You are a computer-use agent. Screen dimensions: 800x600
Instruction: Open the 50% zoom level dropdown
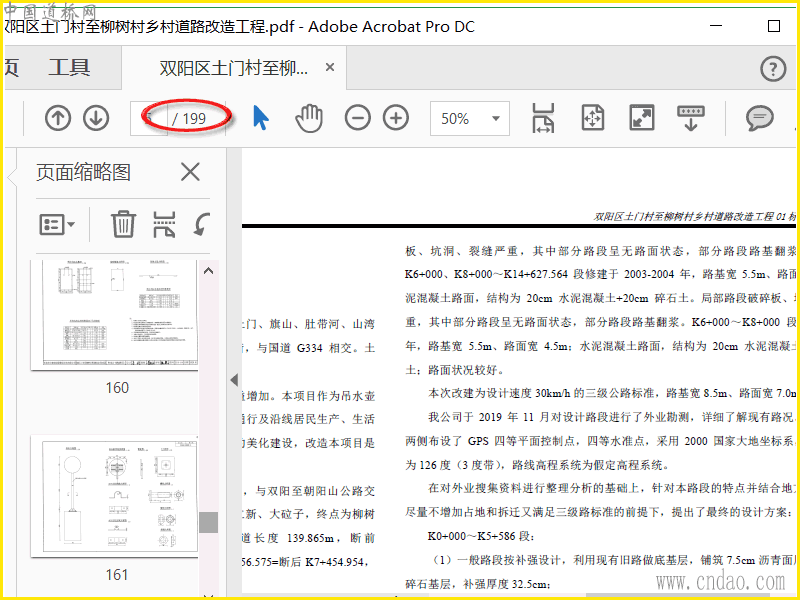click(x=469, y=118)
